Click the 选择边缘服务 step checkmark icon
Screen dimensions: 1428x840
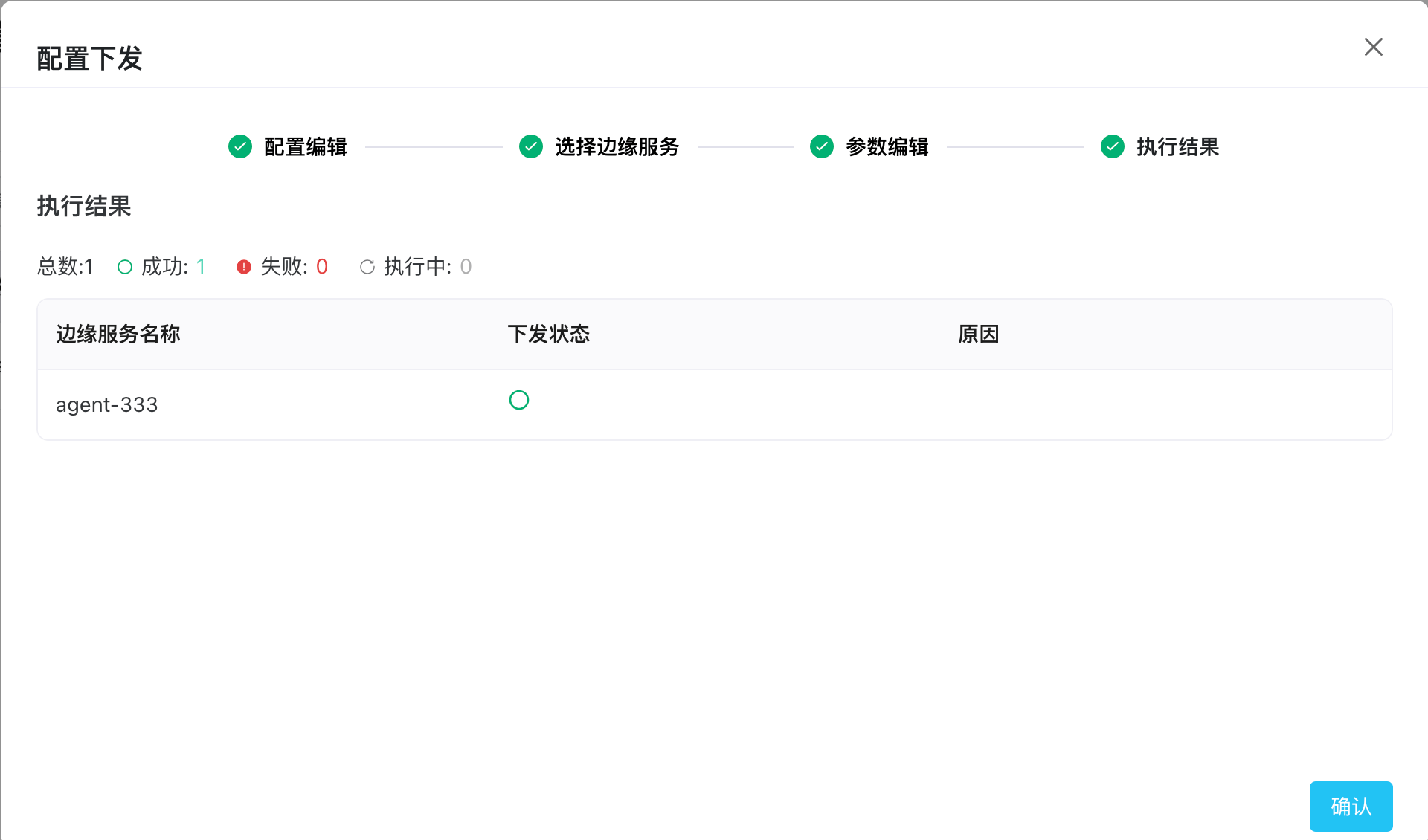point(531,146)
